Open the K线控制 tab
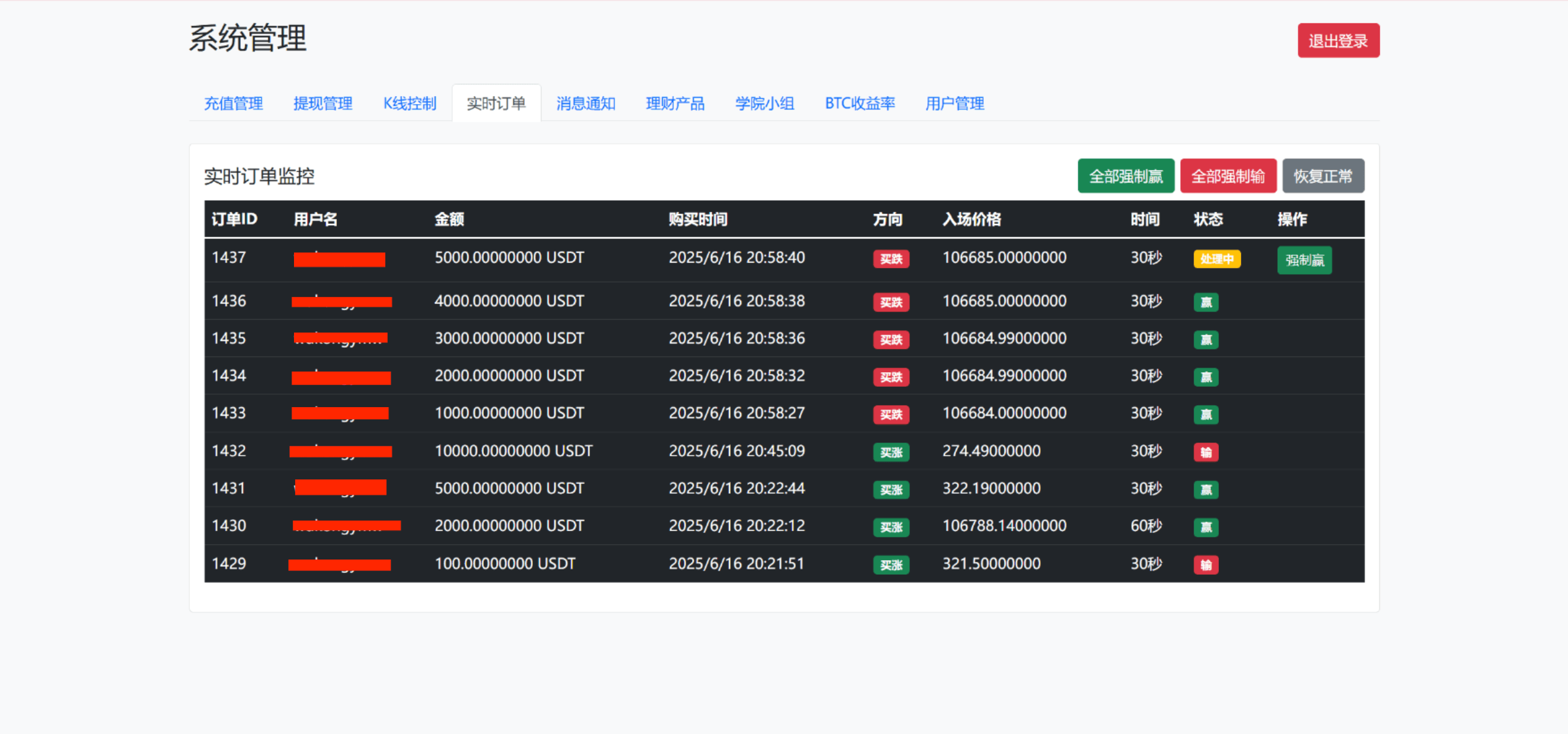1568x734 pixels. (x=410, y=103)
